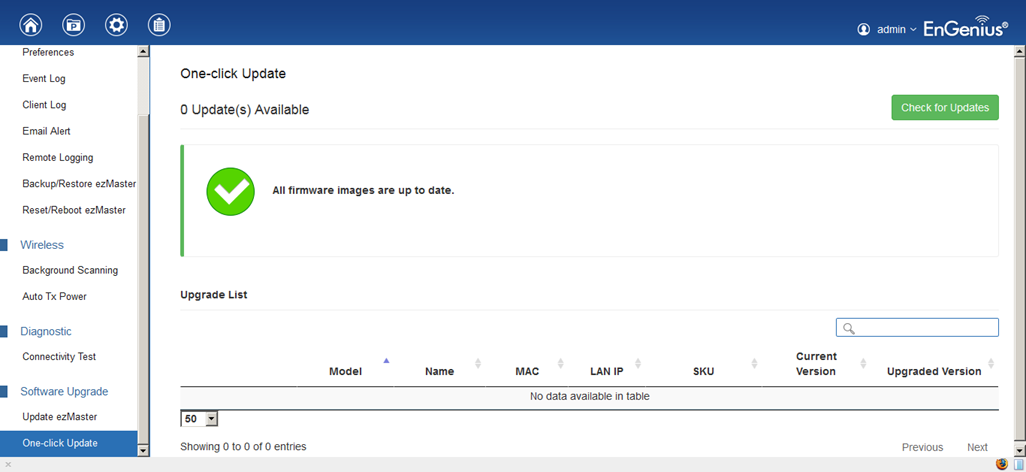Screen dimensions: 1026x472
Task: Go to Previous table page
Action: click(x=923, y=447)
